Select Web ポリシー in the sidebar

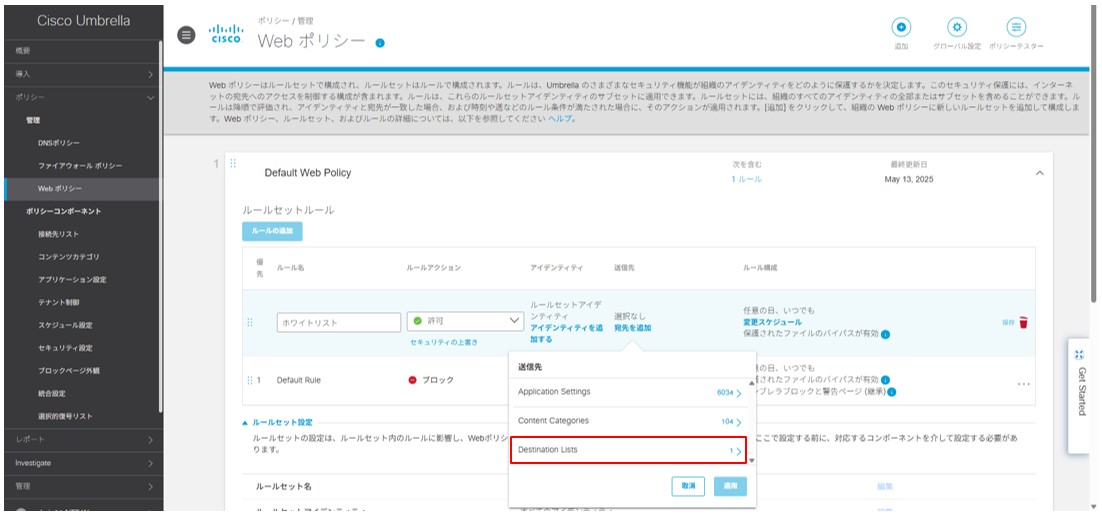click(60, 189)
